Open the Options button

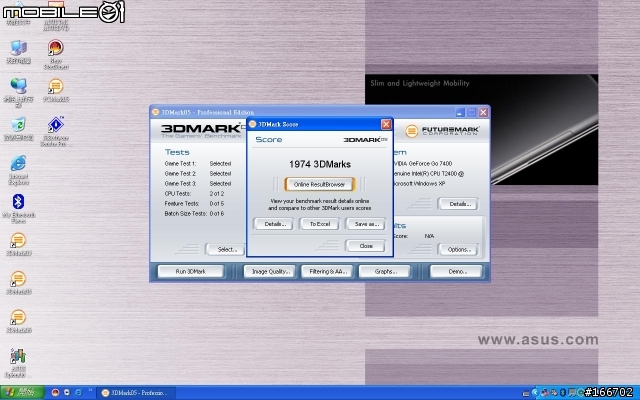point(458,249)
